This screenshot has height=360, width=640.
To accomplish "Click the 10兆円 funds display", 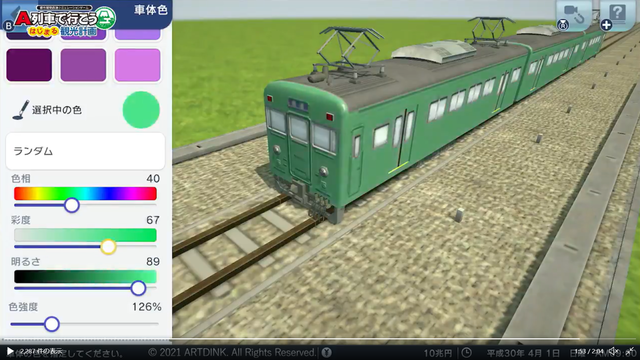I will point(438,353).
